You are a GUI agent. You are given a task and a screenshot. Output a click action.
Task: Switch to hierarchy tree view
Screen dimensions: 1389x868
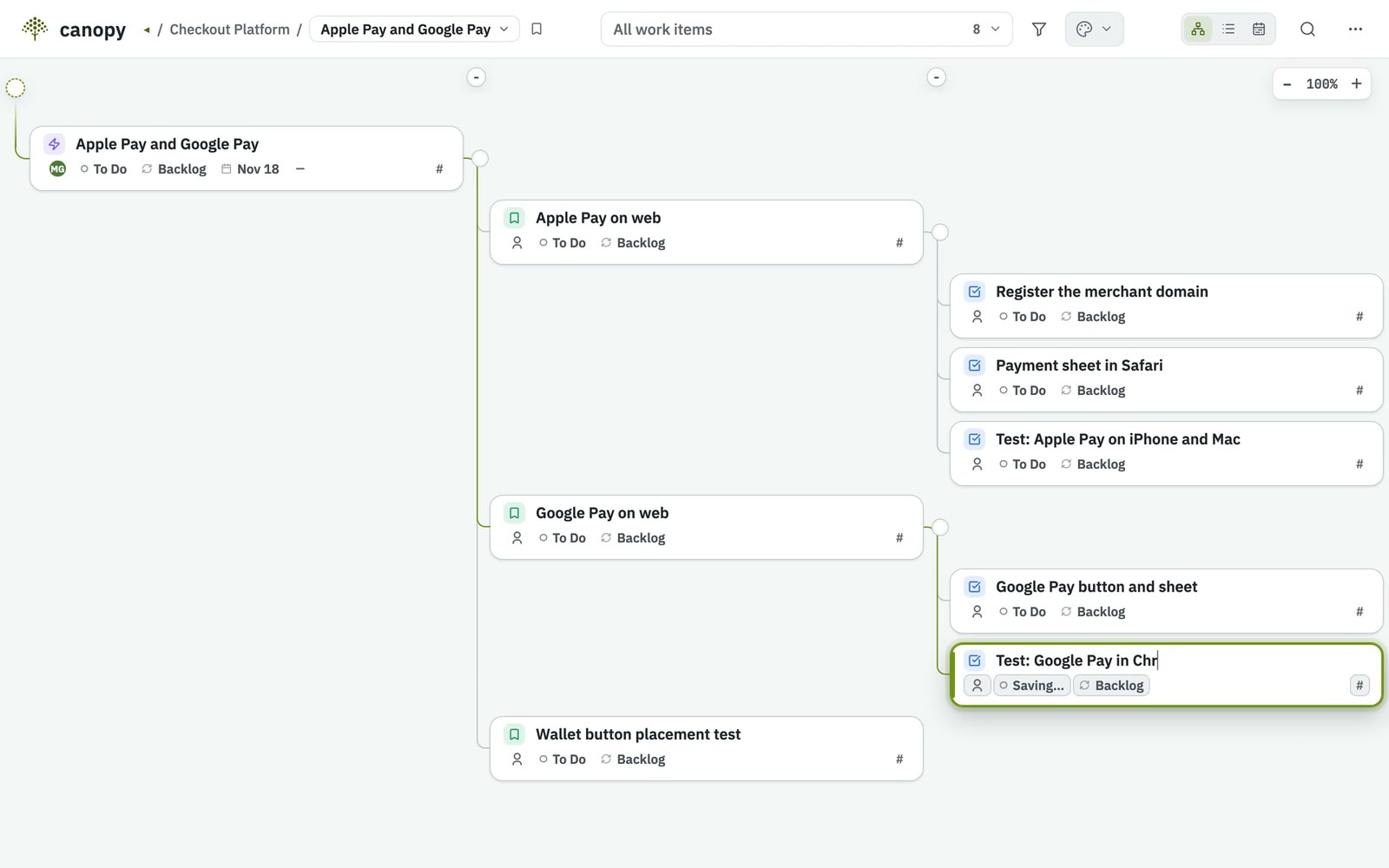[1198, 30]
